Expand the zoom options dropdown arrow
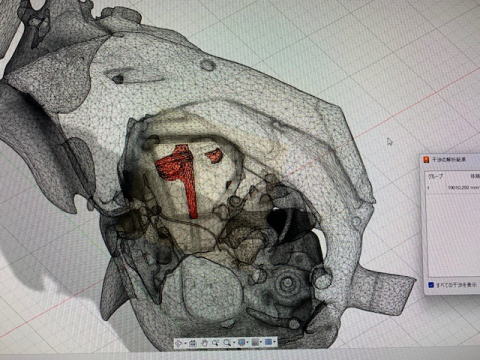The height and width of the screenshot is (360, 480). pos(234,342)
